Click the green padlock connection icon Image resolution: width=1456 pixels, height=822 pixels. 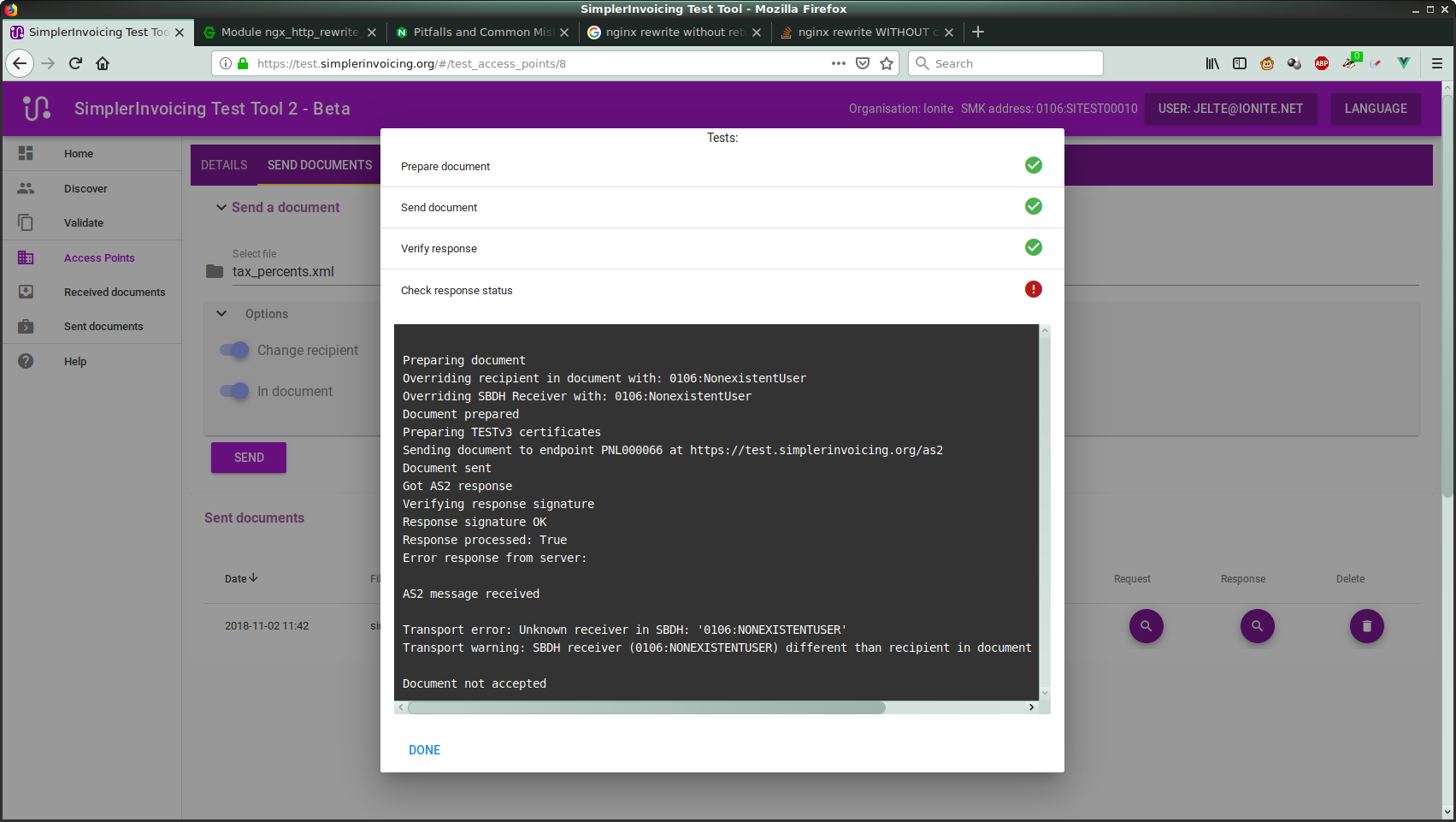pos(243,63)
